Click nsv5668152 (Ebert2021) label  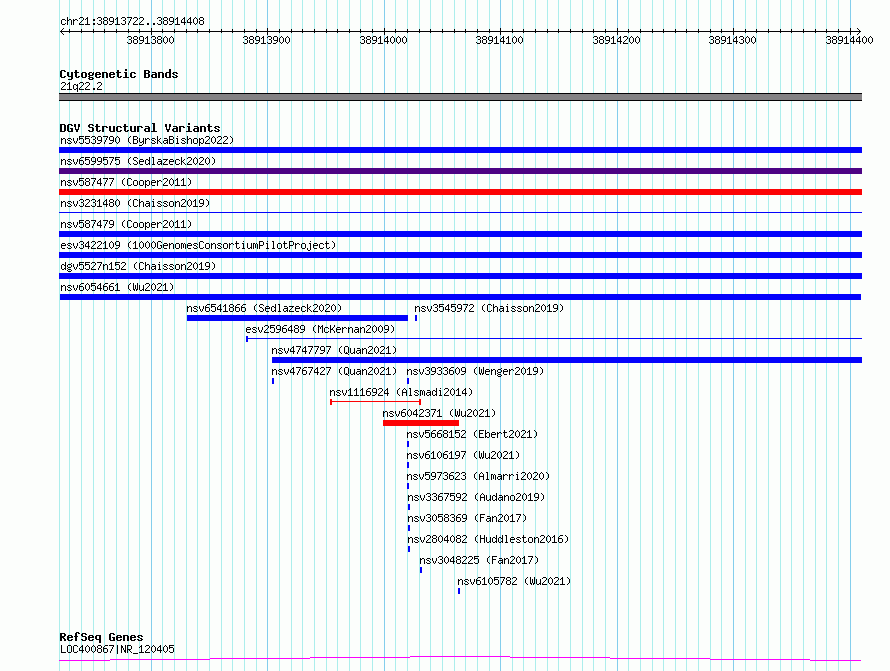(472, 434)
